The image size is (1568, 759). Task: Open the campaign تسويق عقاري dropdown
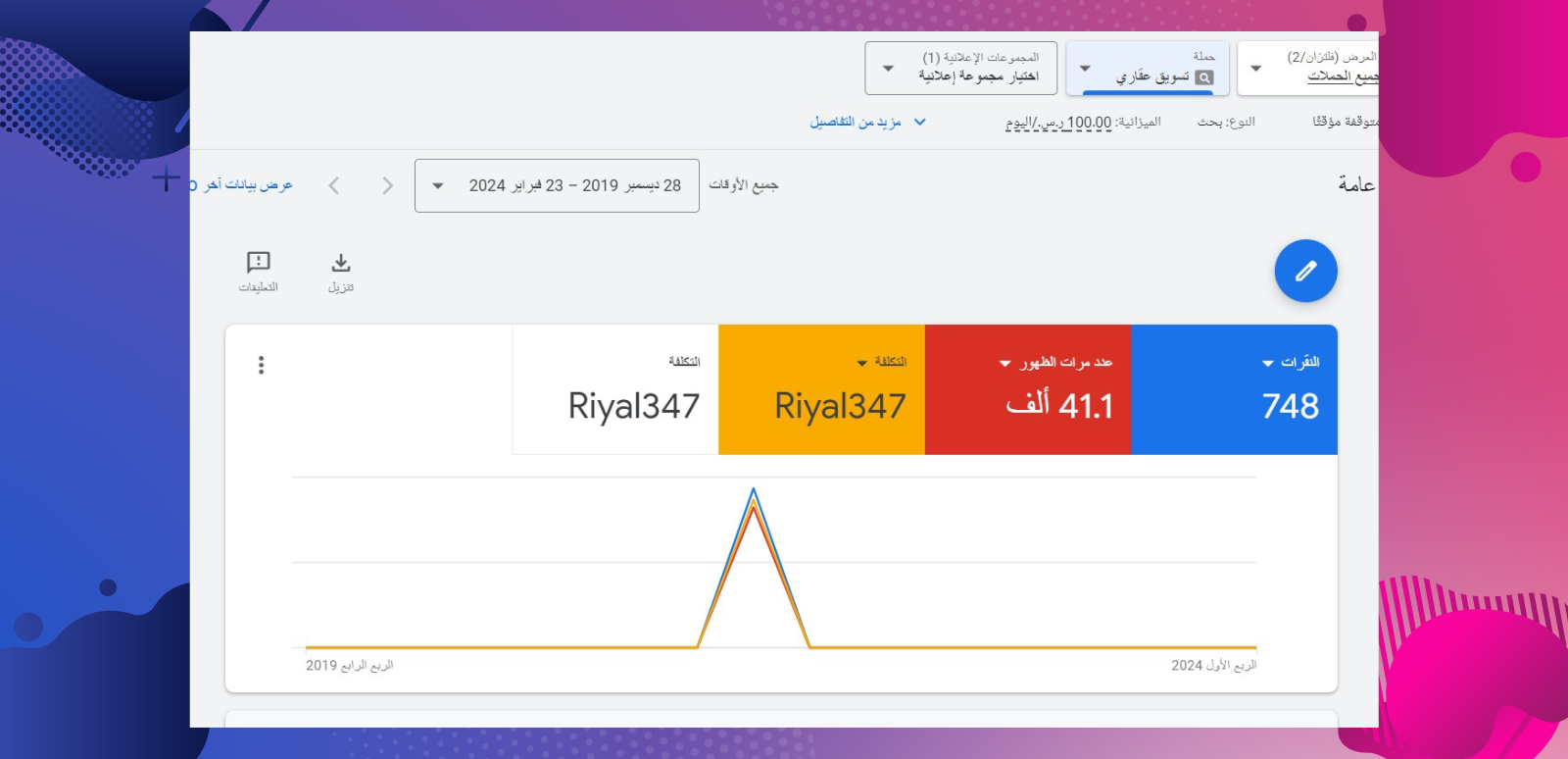tap(1148, 68)
